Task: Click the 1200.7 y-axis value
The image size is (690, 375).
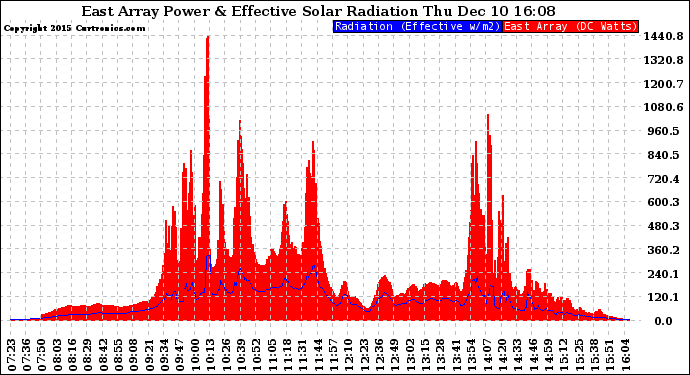Action: [664, 84]
